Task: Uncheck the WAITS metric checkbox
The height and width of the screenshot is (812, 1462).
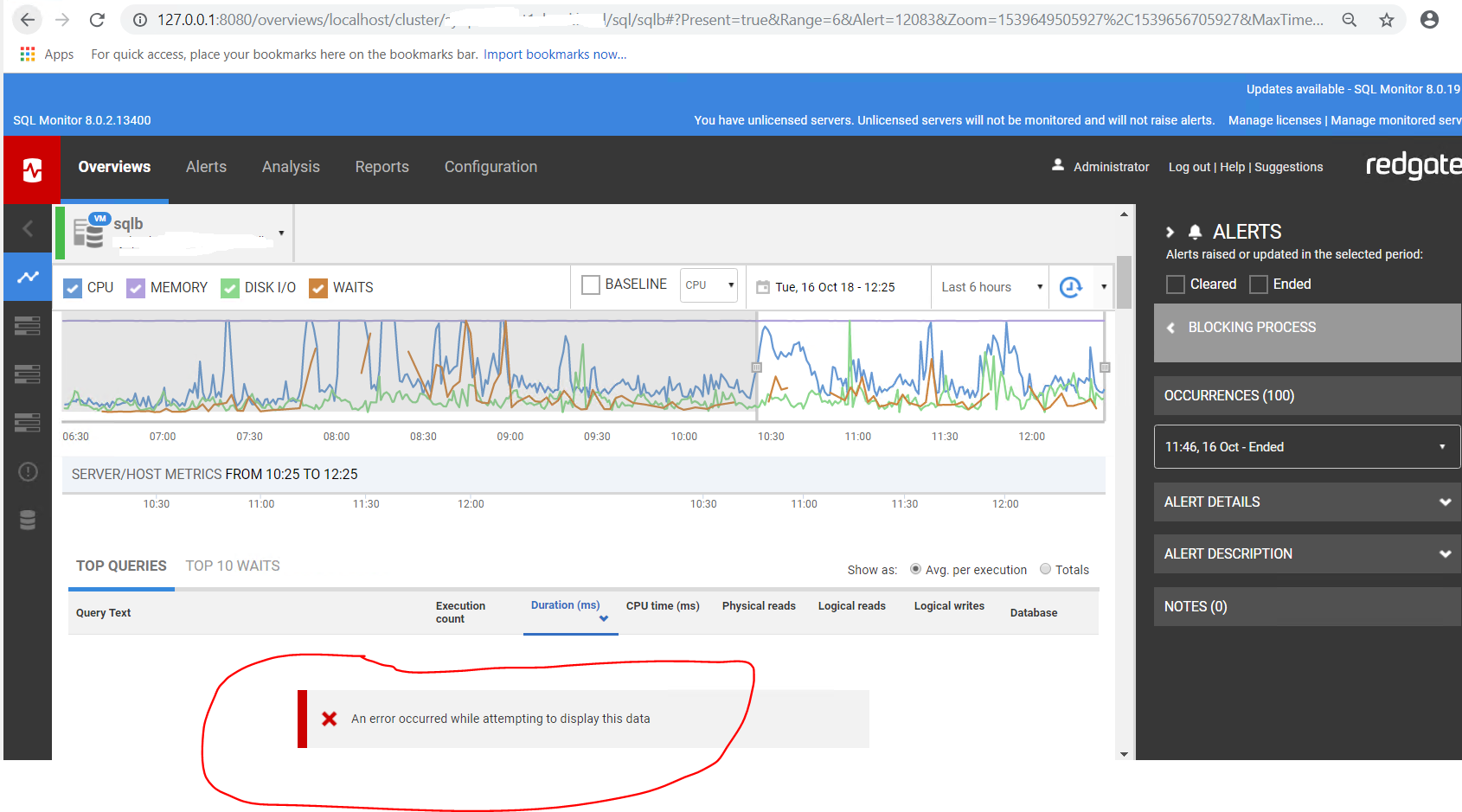Action: coord(318,288)
